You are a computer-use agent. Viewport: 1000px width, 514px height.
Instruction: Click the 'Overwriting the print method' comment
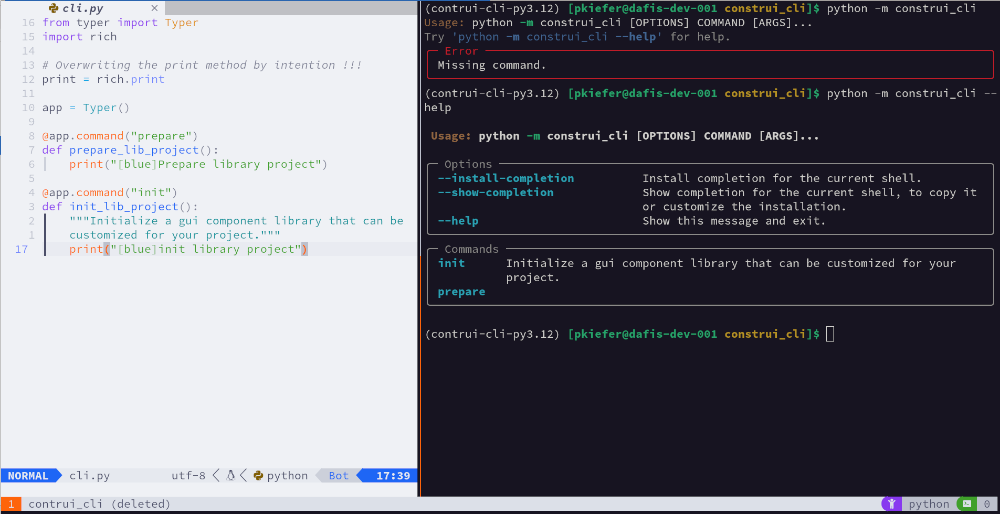click(202, 65)
